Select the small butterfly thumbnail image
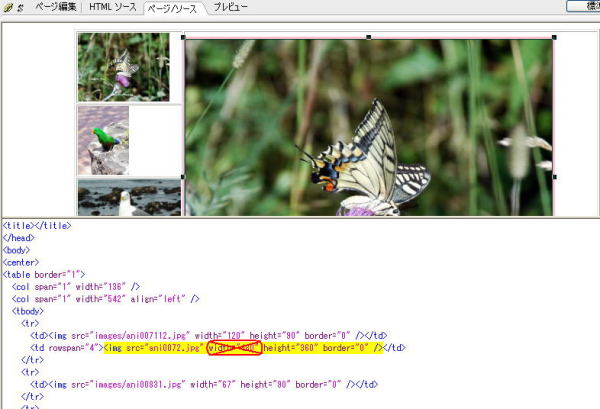Screen dimensions: 600x409 pyautogui.click(x=124, y=67)
